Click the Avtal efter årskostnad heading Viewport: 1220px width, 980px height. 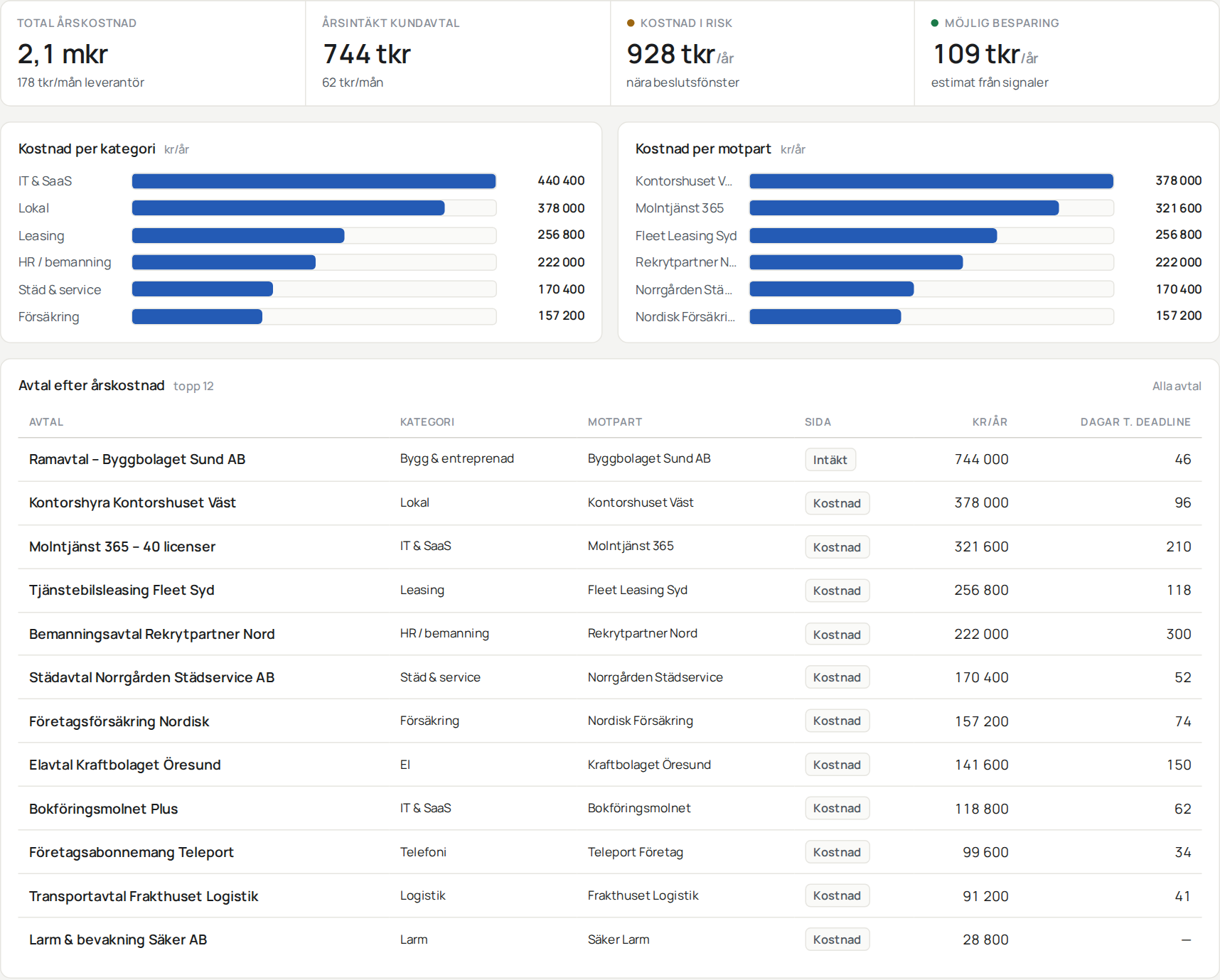[x=92, y=385]
